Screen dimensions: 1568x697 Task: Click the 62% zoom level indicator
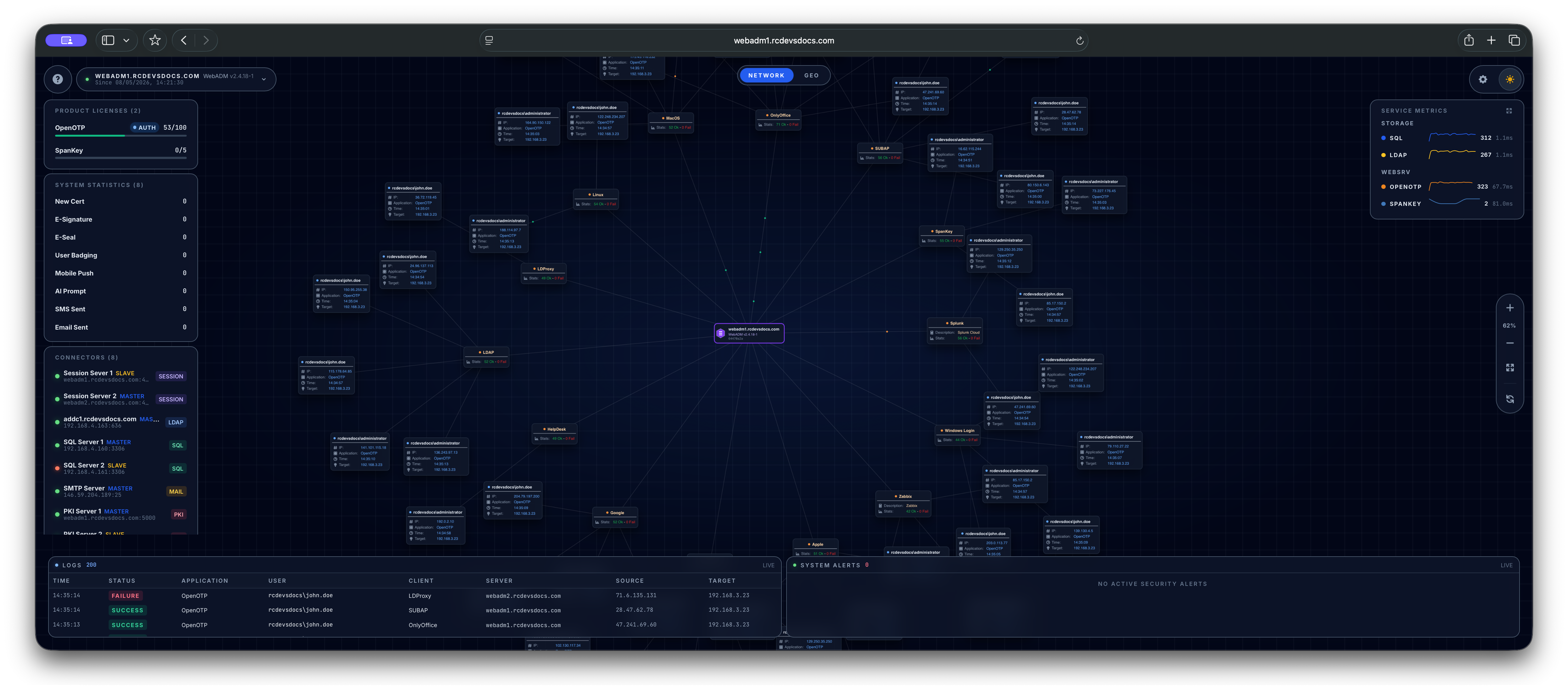(x=1509, y=326)
